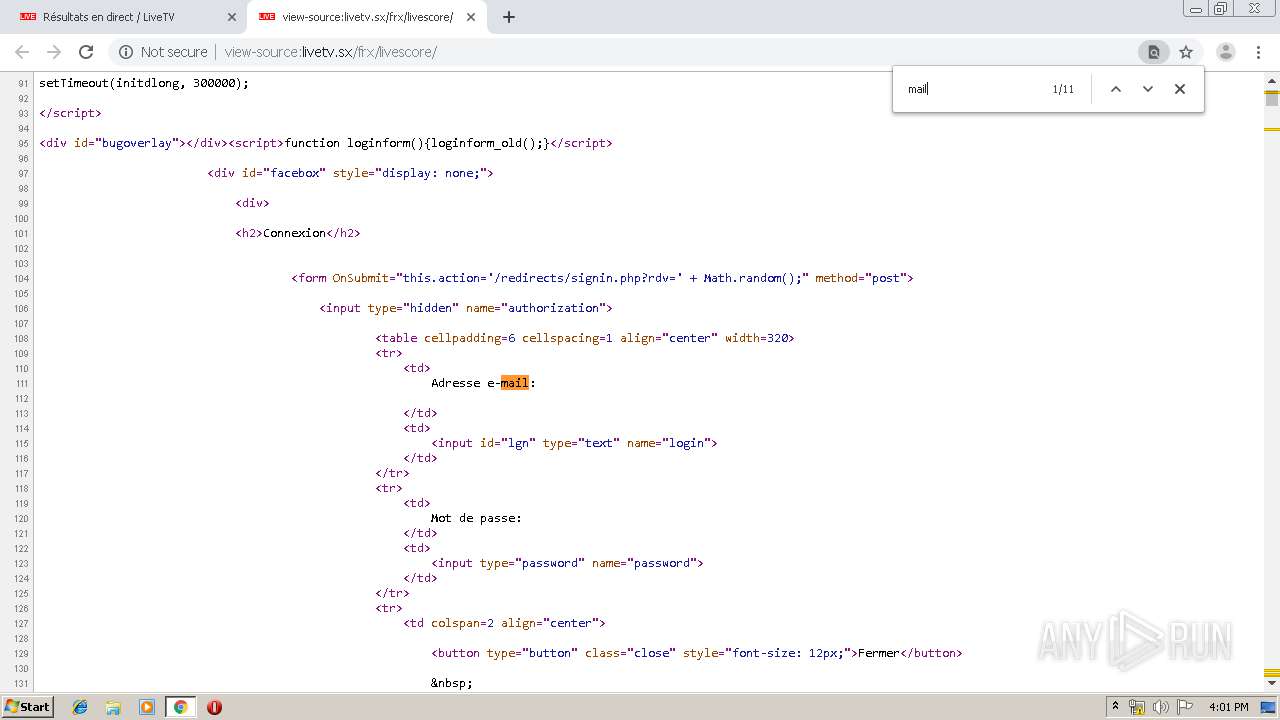Viewport: 1280px width, 720px height.
Task: Open the Windows Start menu
Action: pyautogui.click(x=27, y=707)
